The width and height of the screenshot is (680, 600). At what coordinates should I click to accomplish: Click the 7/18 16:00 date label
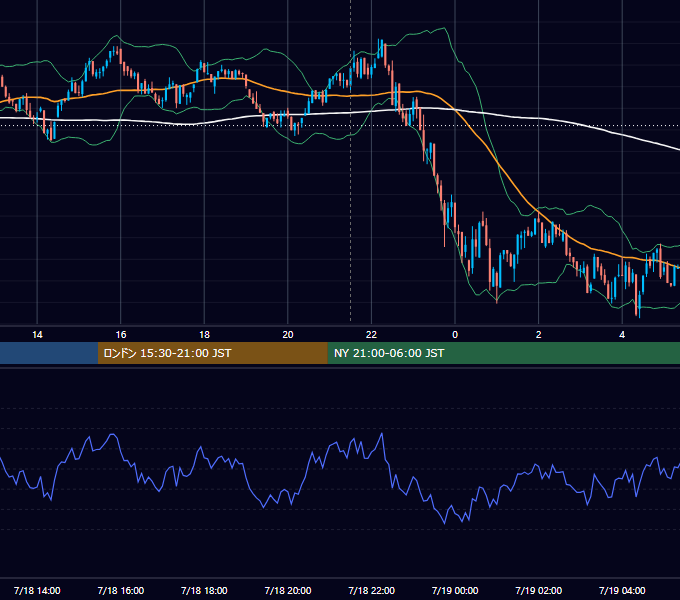[121, 590]
